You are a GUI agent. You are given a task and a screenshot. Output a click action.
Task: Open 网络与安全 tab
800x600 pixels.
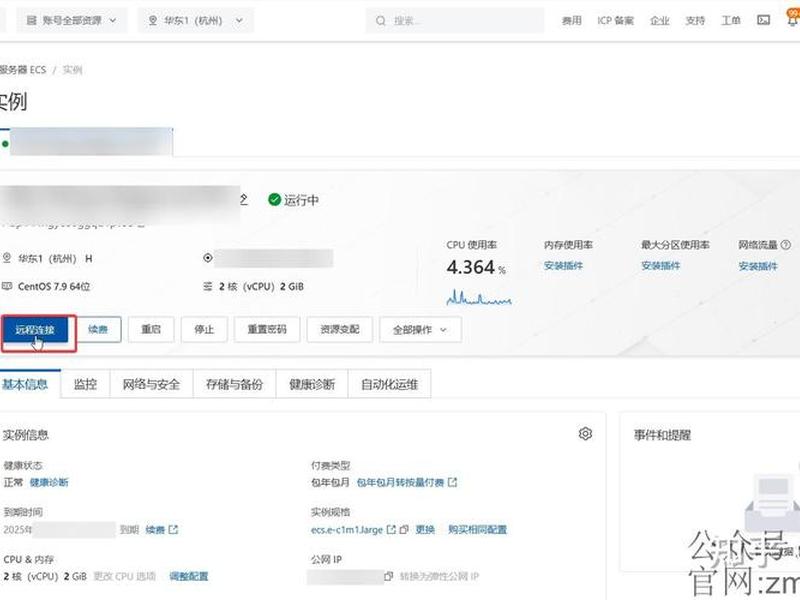(152, 384)
